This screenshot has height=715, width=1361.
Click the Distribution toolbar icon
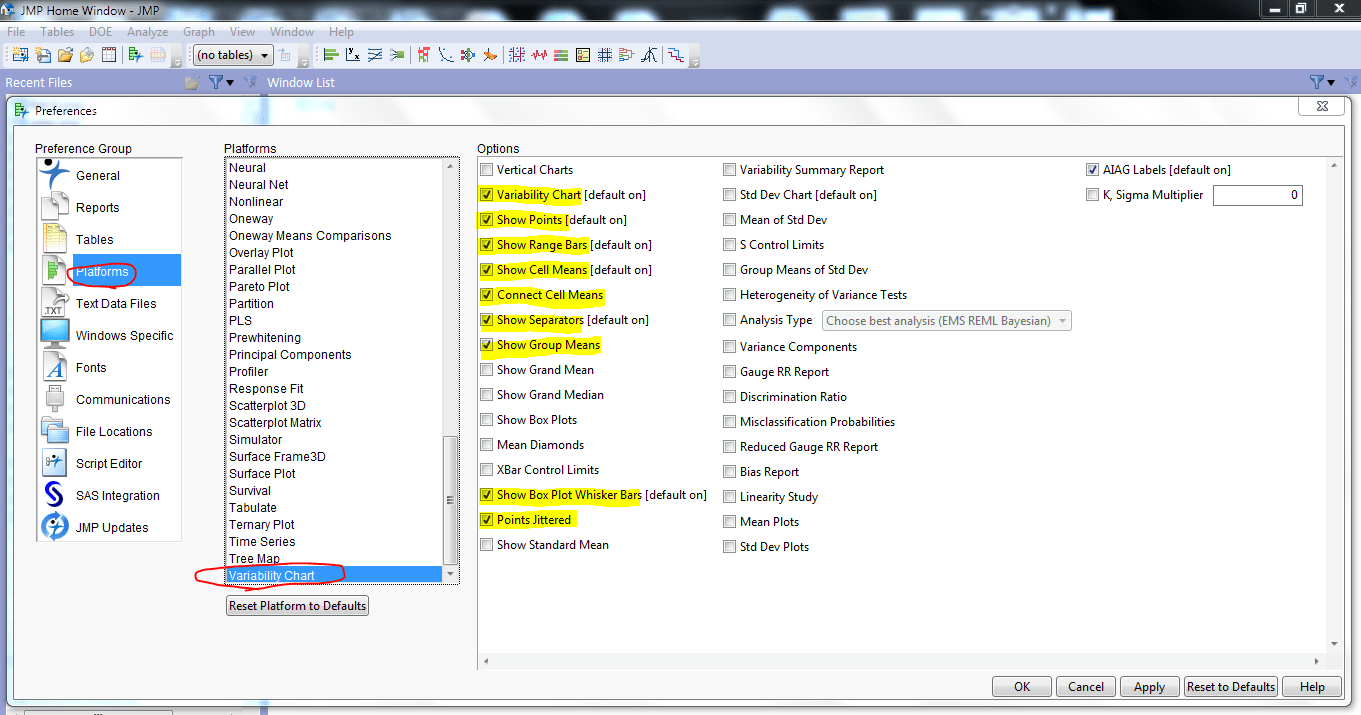coord(332,55)
